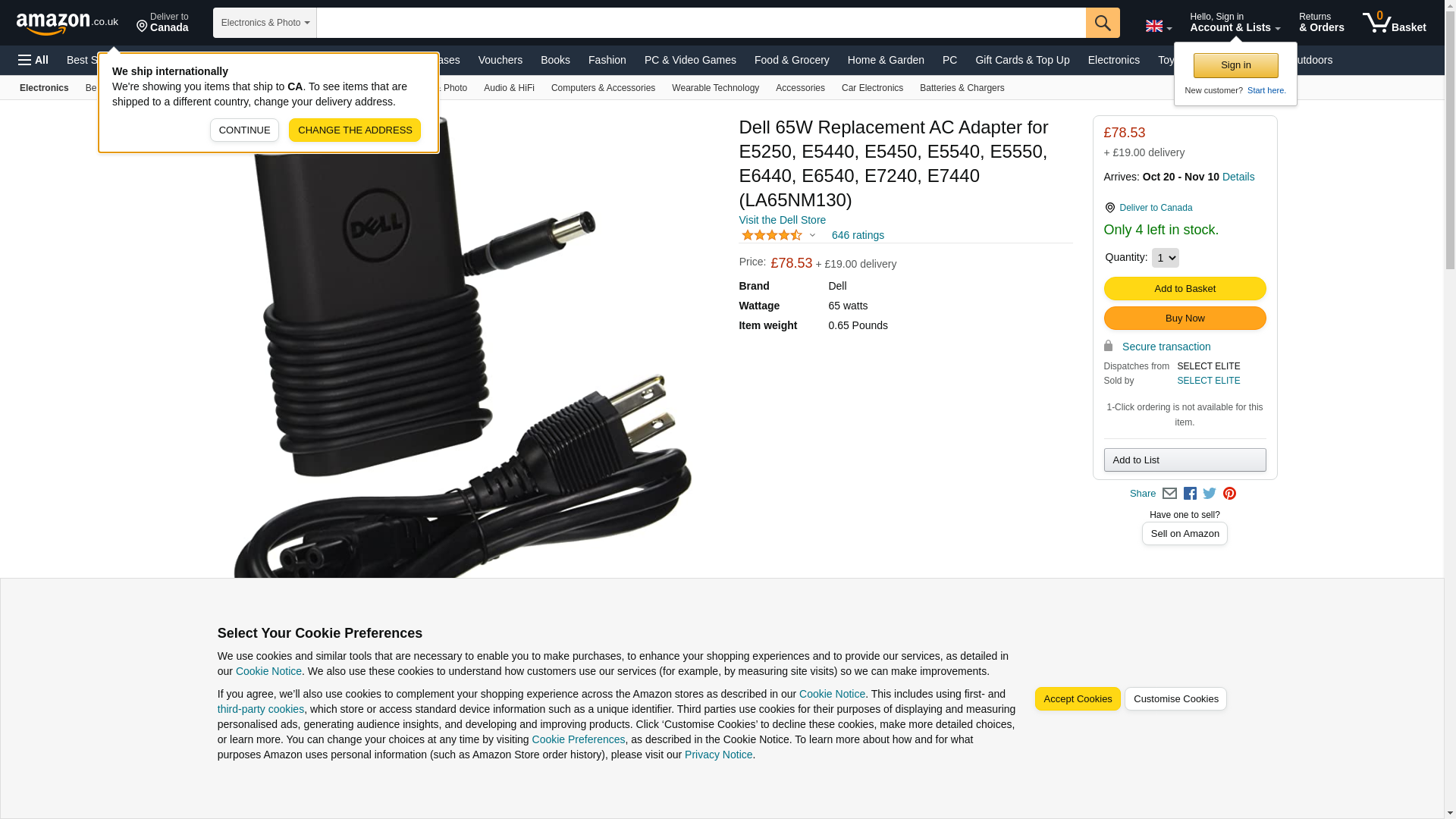The image size is (1456, 819).
Task: Open the Amazon.co.uk logo home link
Action: pyautogui.click(x=67, y=24)
